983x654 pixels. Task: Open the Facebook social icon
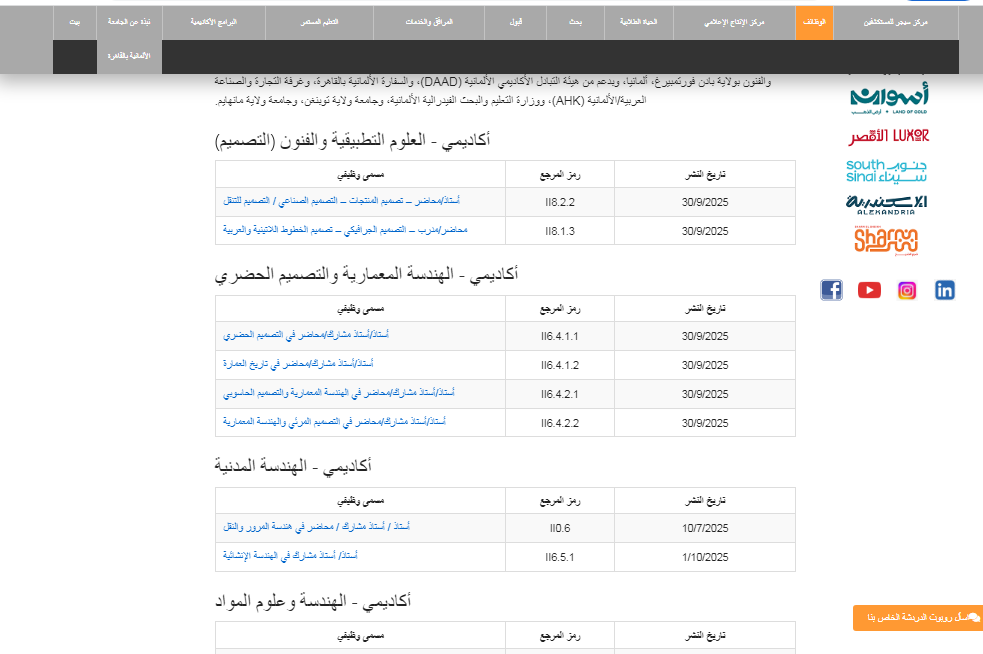(831, 290)
